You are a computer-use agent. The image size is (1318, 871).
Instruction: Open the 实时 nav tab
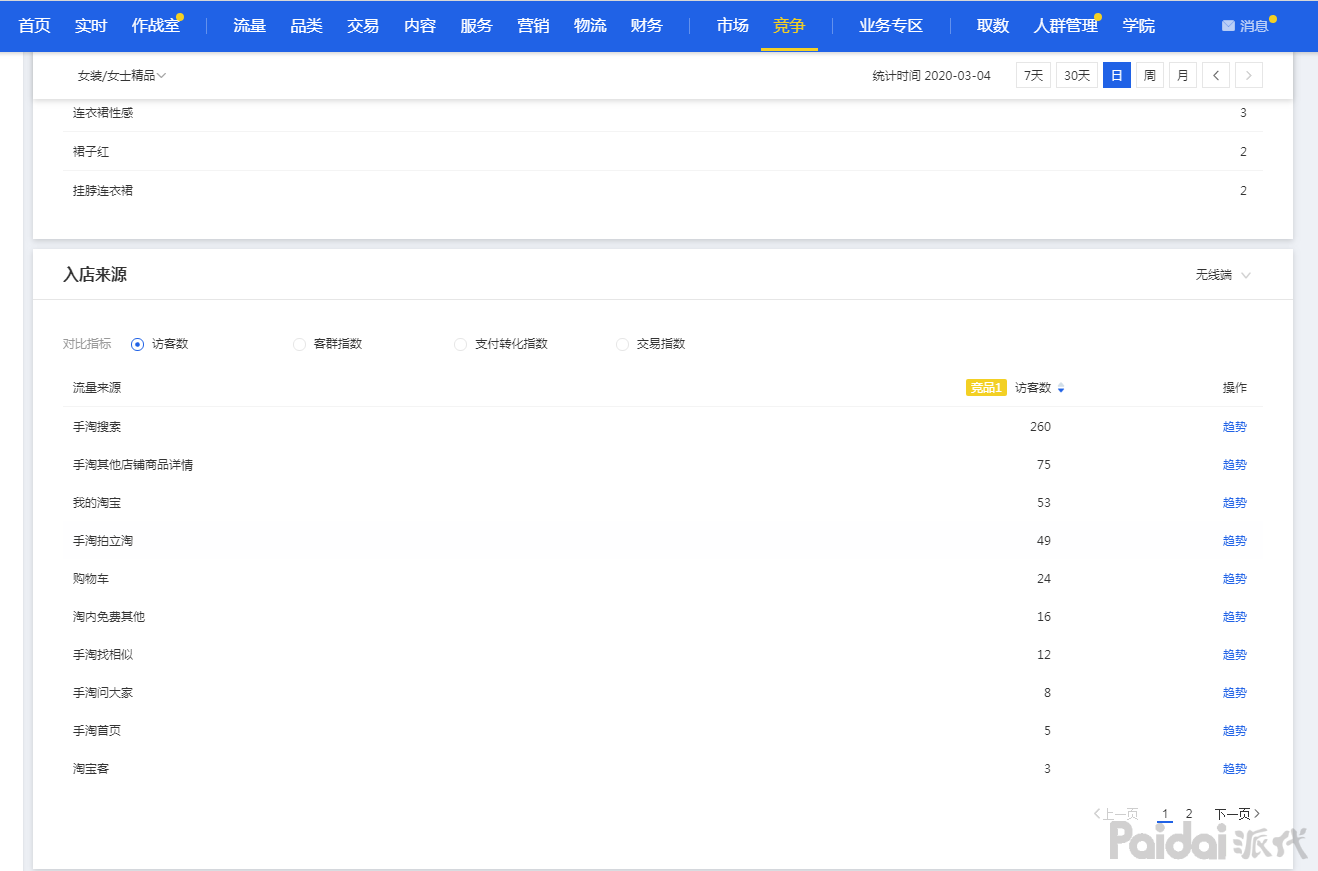(91, 26)
